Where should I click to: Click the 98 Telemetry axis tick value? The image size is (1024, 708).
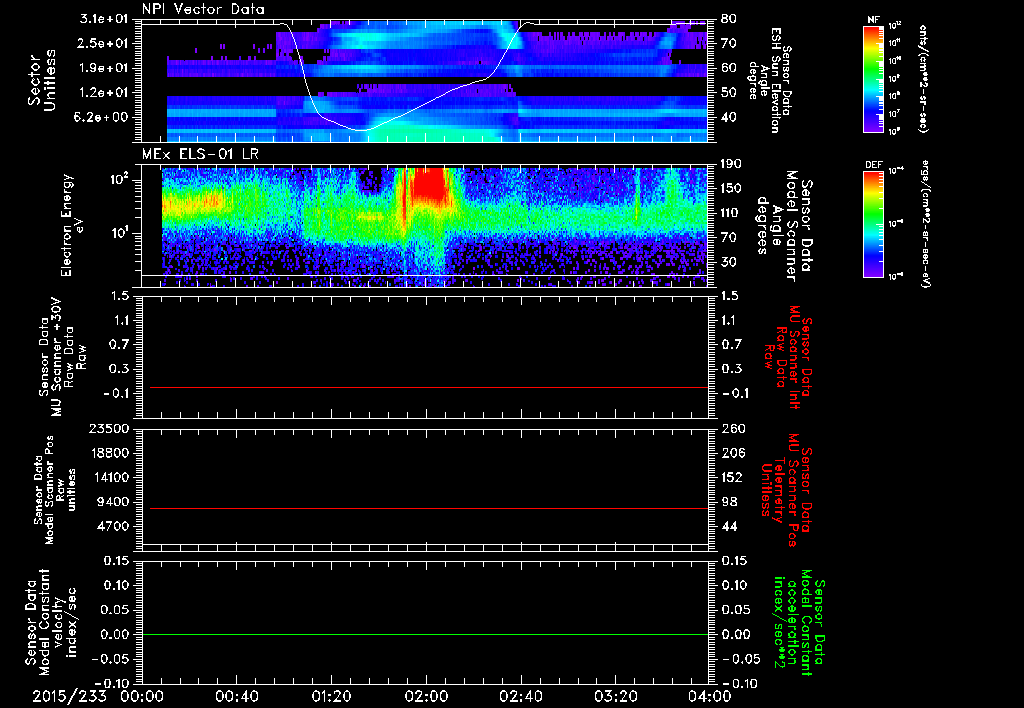(x=729, y=502)
